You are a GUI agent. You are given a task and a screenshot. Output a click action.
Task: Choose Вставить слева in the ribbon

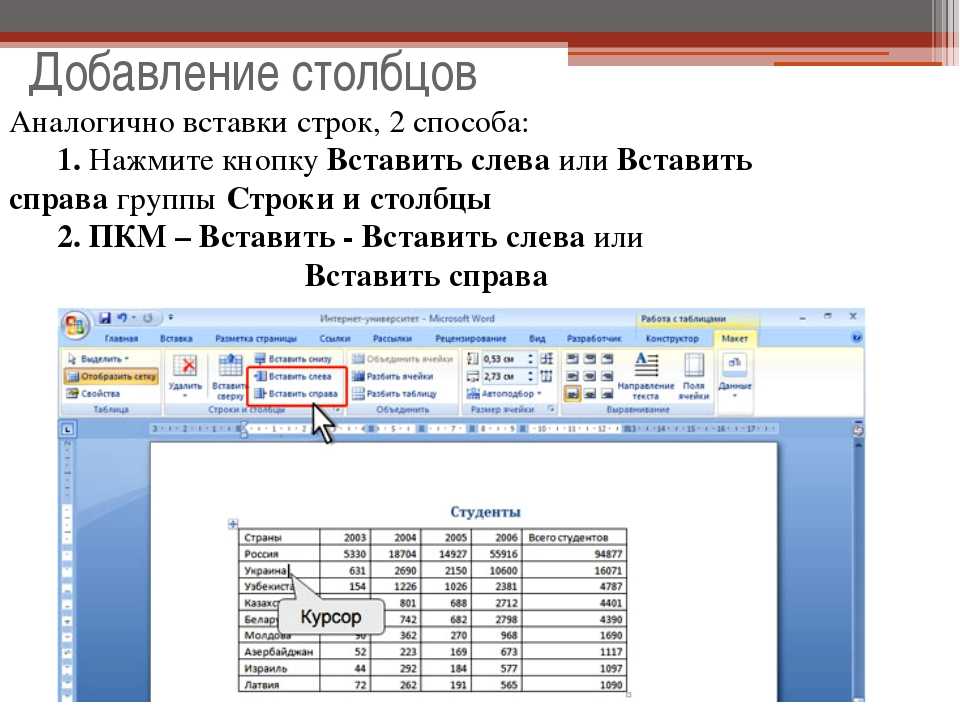coord(293,376)
